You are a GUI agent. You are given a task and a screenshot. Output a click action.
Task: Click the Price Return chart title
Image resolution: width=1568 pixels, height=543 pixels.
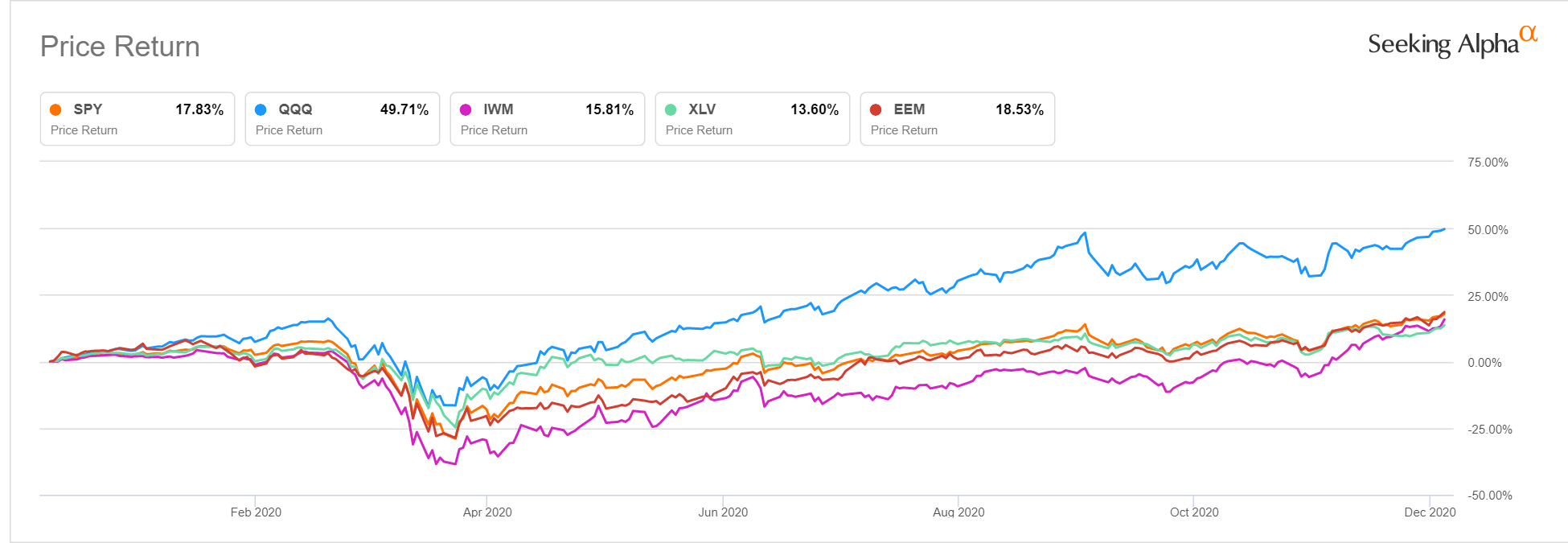click(120, 47)
